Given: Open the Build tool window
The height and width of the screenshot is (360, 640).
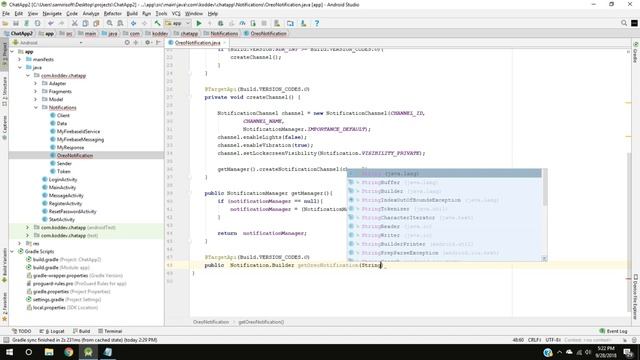Looking at the screenshot, I should (81, 331).
